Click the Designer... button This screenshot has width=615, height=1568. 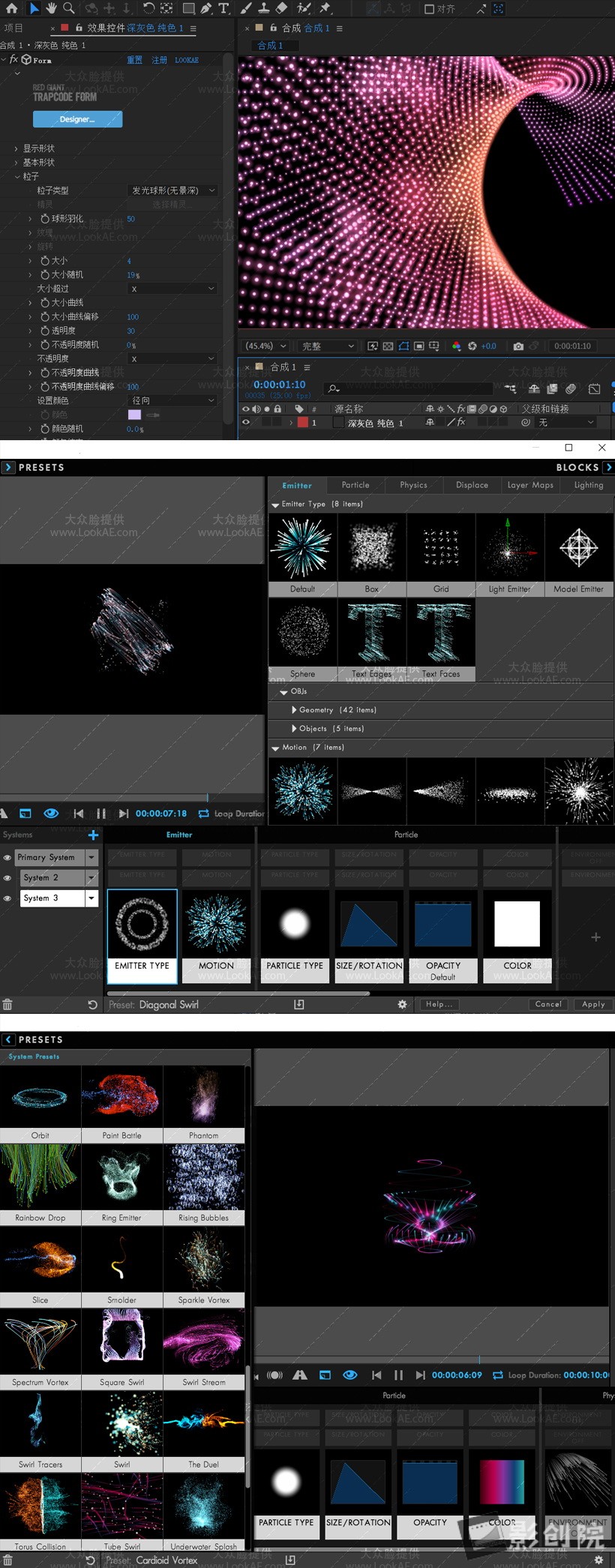(x=77, y=119)
